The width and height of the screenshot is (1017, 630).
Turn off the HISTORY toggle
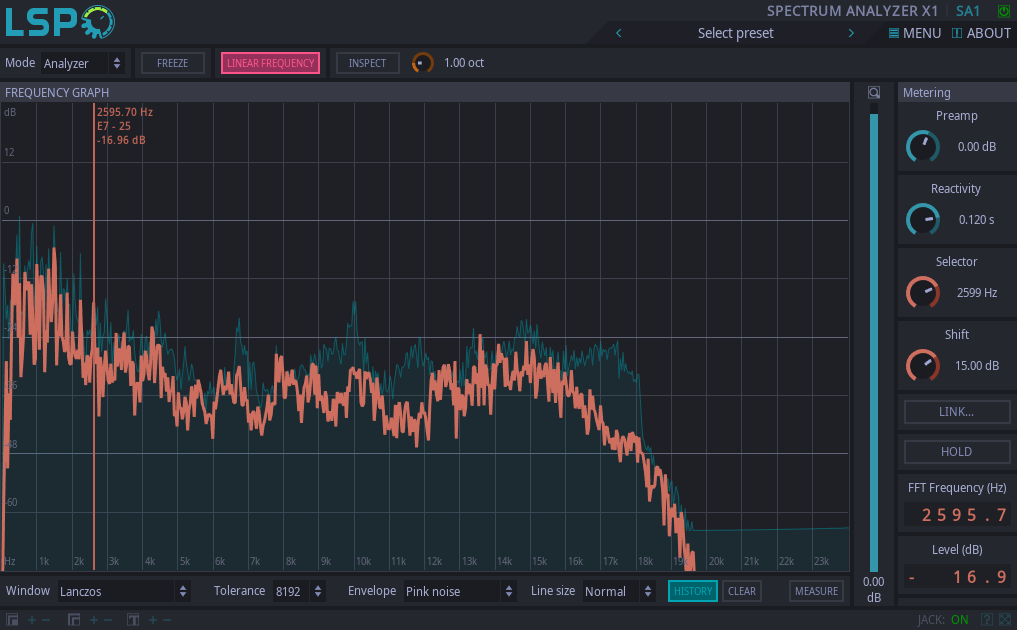click(x=692, y=591)
